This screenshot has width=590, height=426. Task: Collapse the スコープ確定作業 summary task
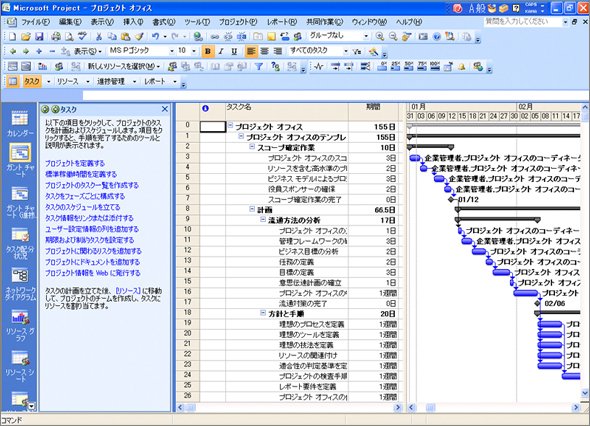[x=252, y=147]
